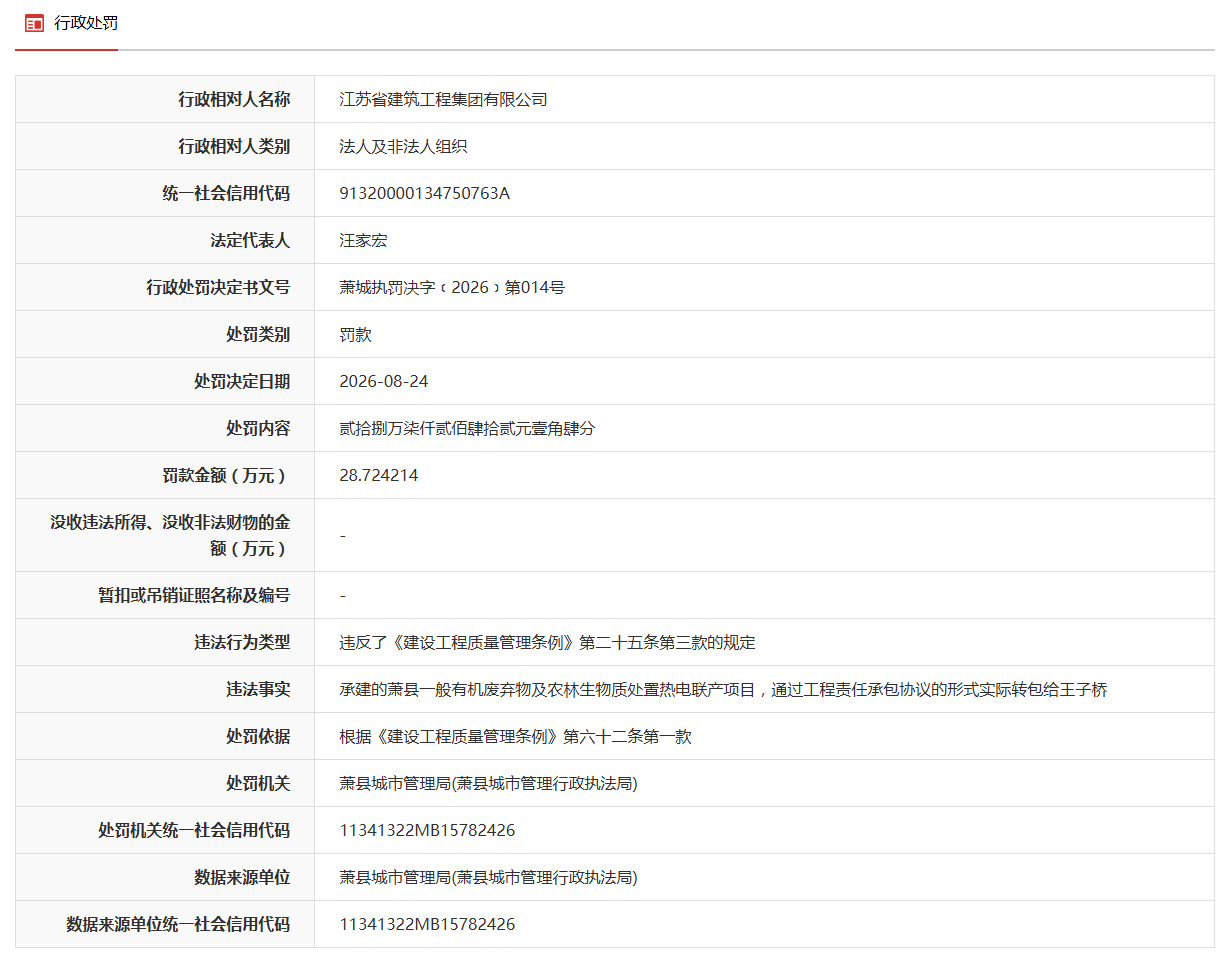Click the label 暂扣或吊销证照名称及编号
This screenshot has height=957, width=1227.
[194, 595]
